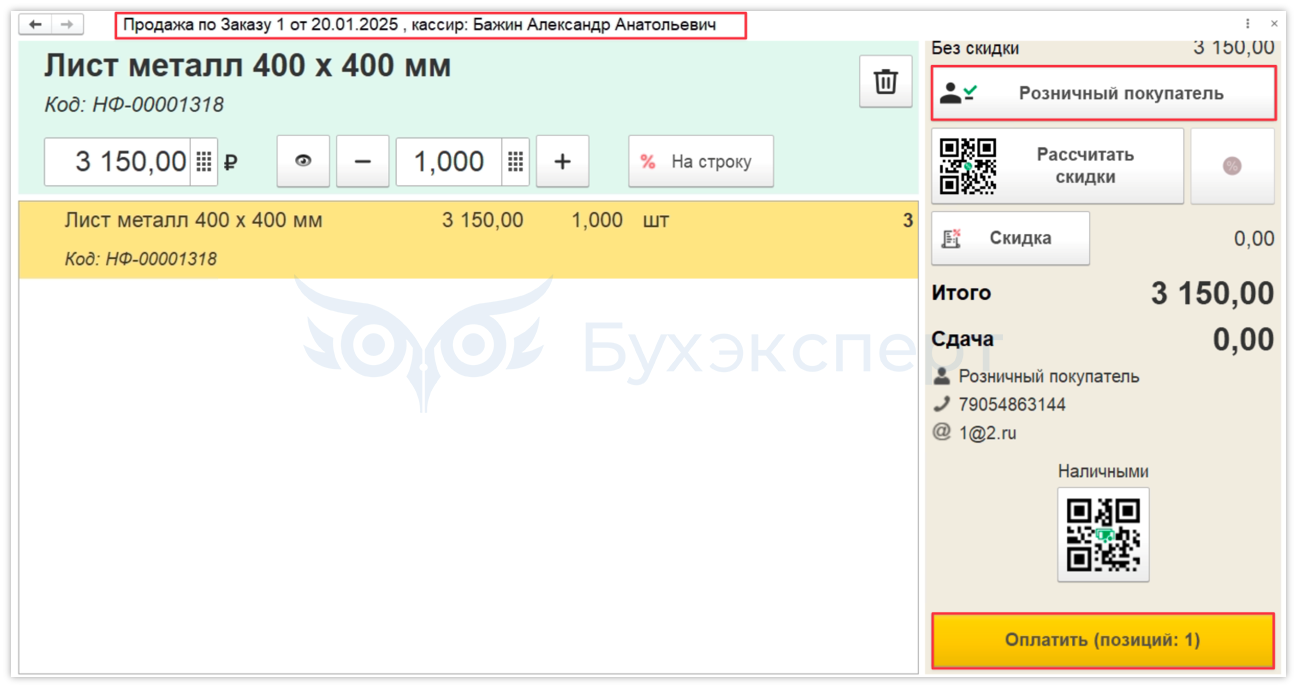Click the customer name text under 'Сдача'
The height and width of the screenshot is (688, 1297).
[1049, 377]
